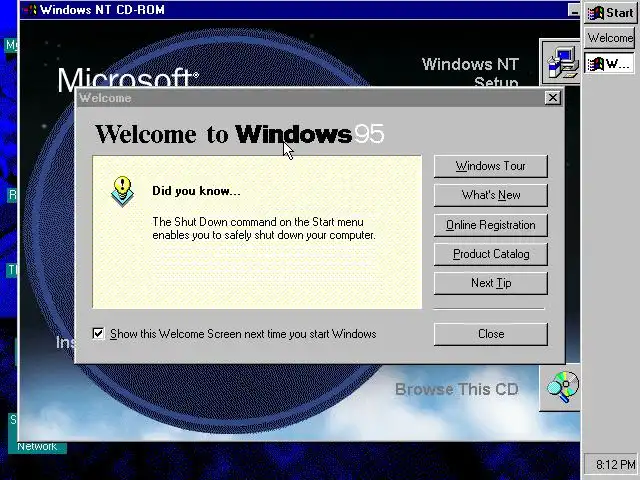Open the Product Catalog
640x480 pixels.
tap(491, 254)
